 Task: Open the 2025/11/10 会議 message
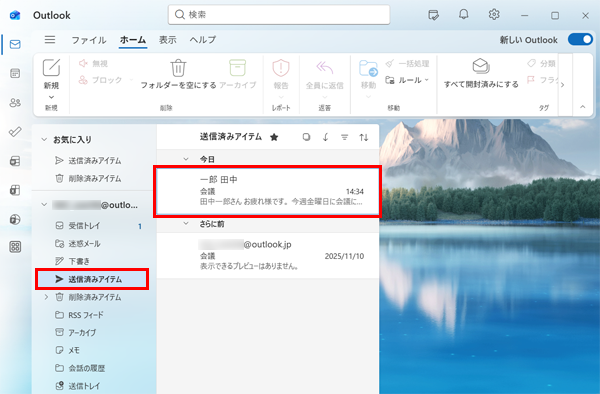point(267,256)
